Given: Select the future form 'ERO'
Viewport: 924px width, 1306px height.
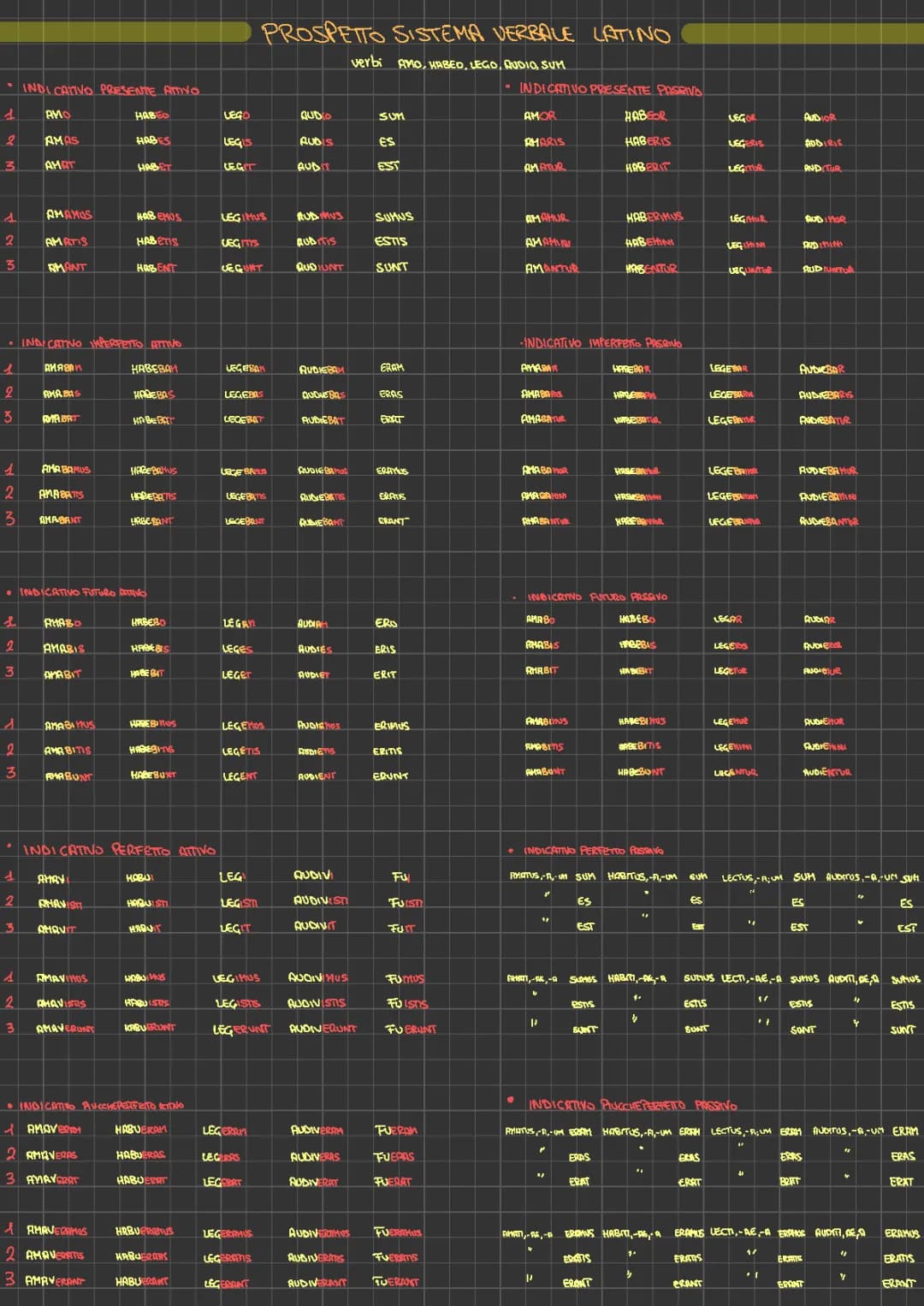Looking at the screenshot, I should pos(386,623).
